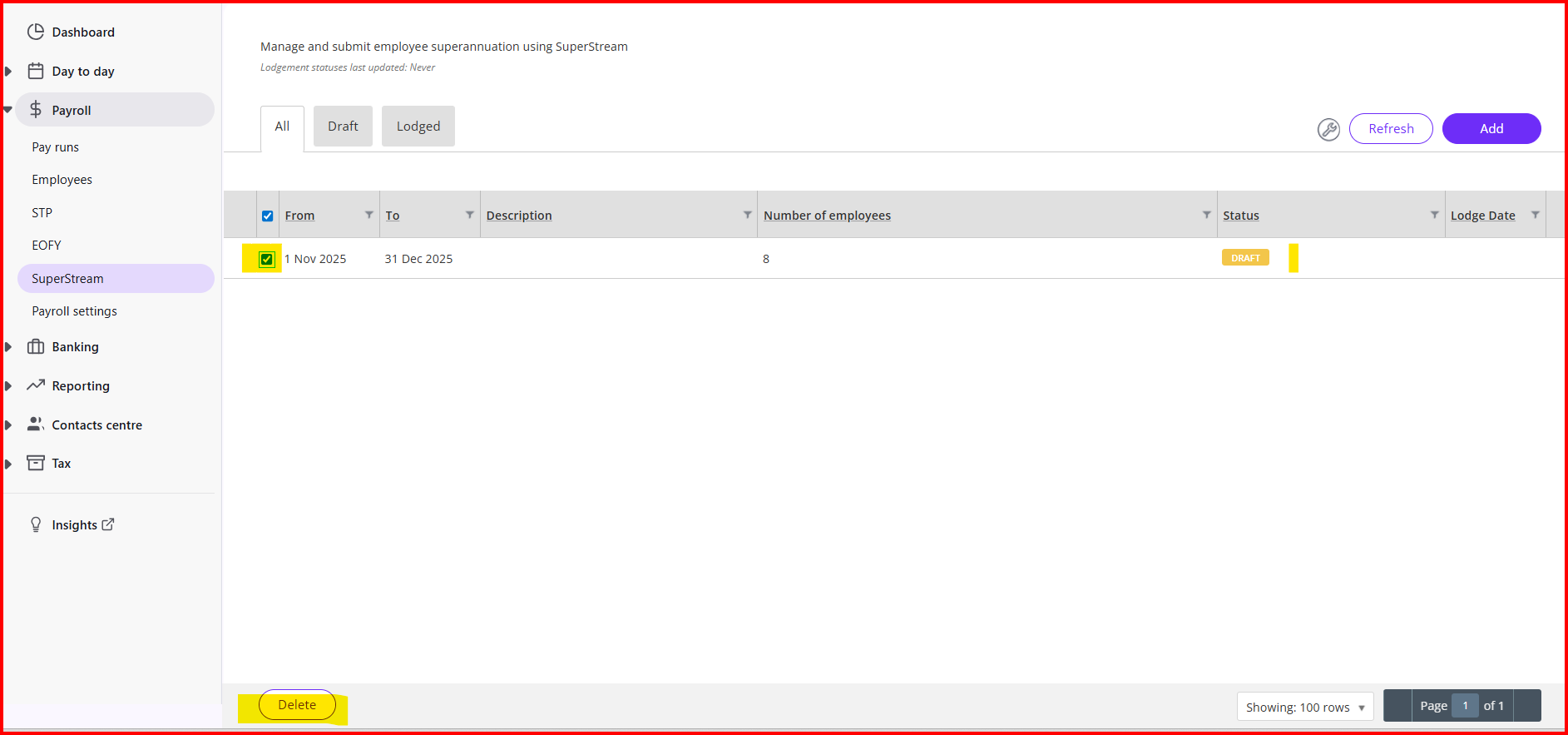The width and height of the screenshot is (1568, 735).
Task: Open Employees in Payroll menu
Action: pyautogui.click(x=62, y=180)
